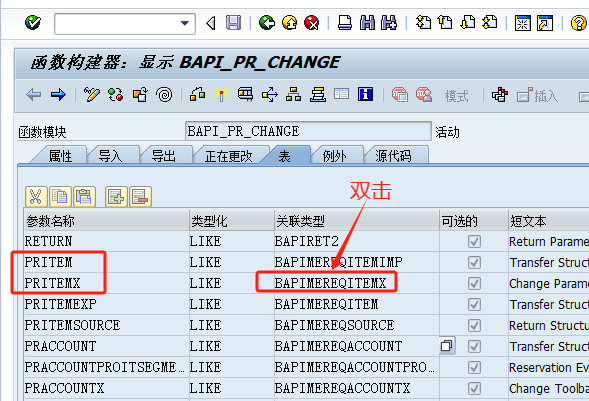Click the Cut scissors icon above table
The height and width of the screenshot is (401, 589).
(36, 196)
